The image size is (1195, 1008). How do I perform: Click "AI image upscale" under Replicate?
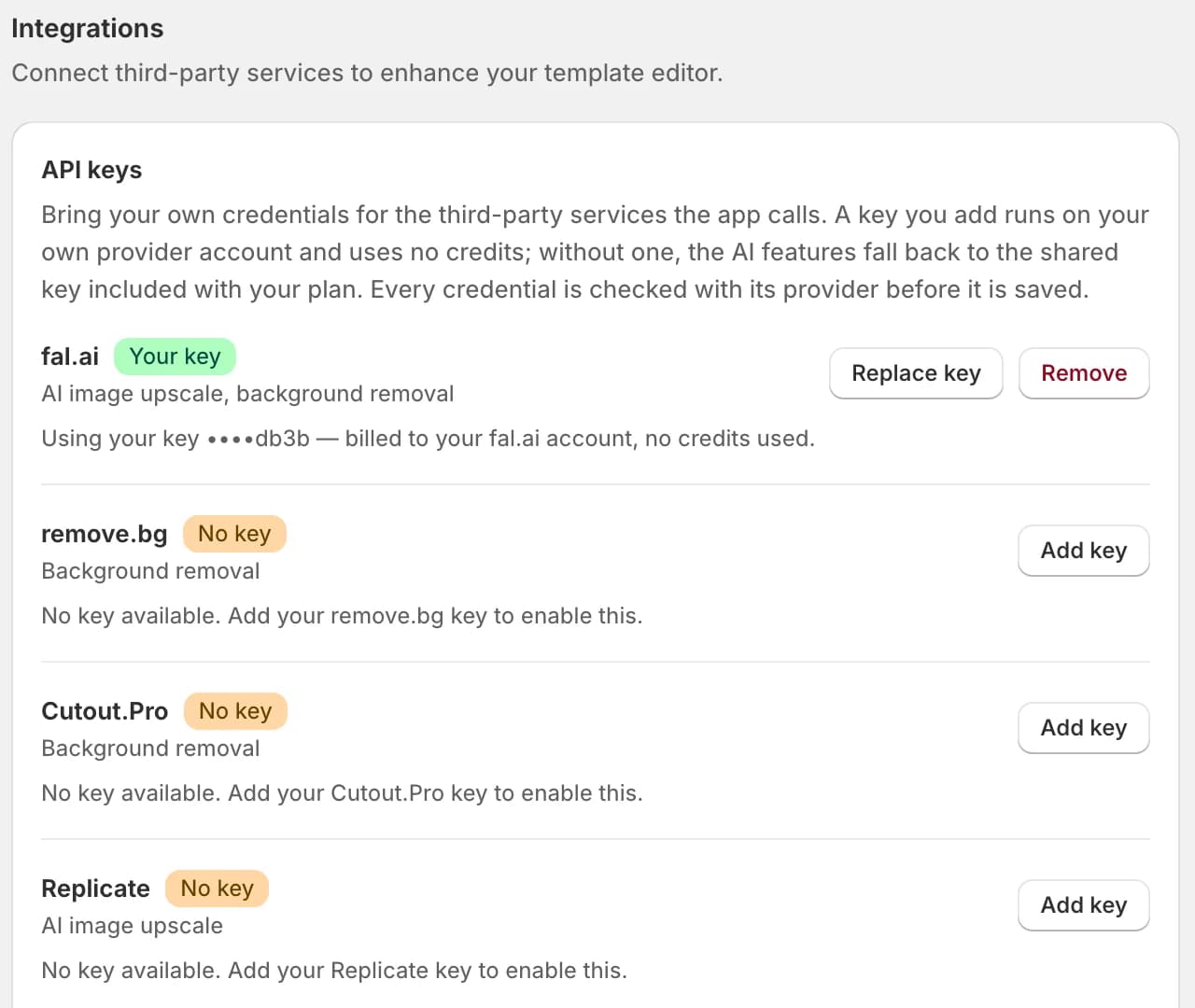tap(132, 926)
